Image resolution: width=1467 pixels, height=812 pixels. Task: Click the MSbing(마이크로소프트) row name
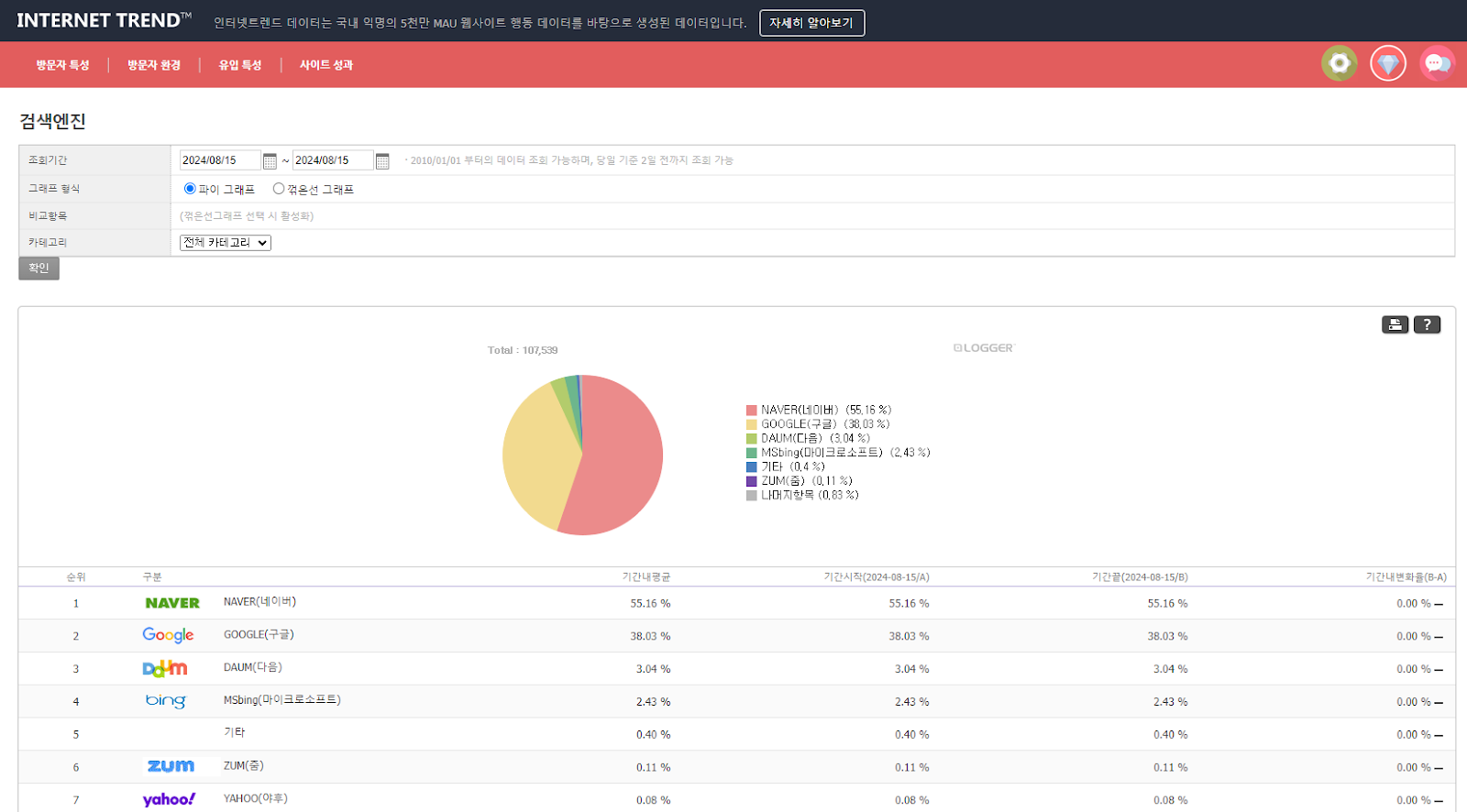point(282,700)
